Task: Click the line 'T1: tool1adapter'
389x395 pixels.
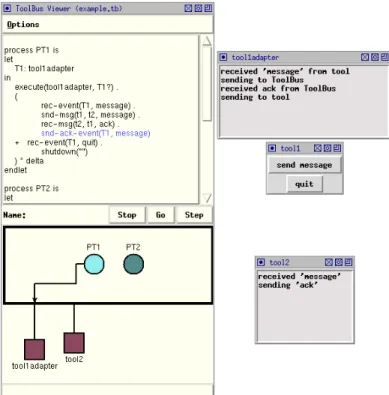Action: [44, 69]
